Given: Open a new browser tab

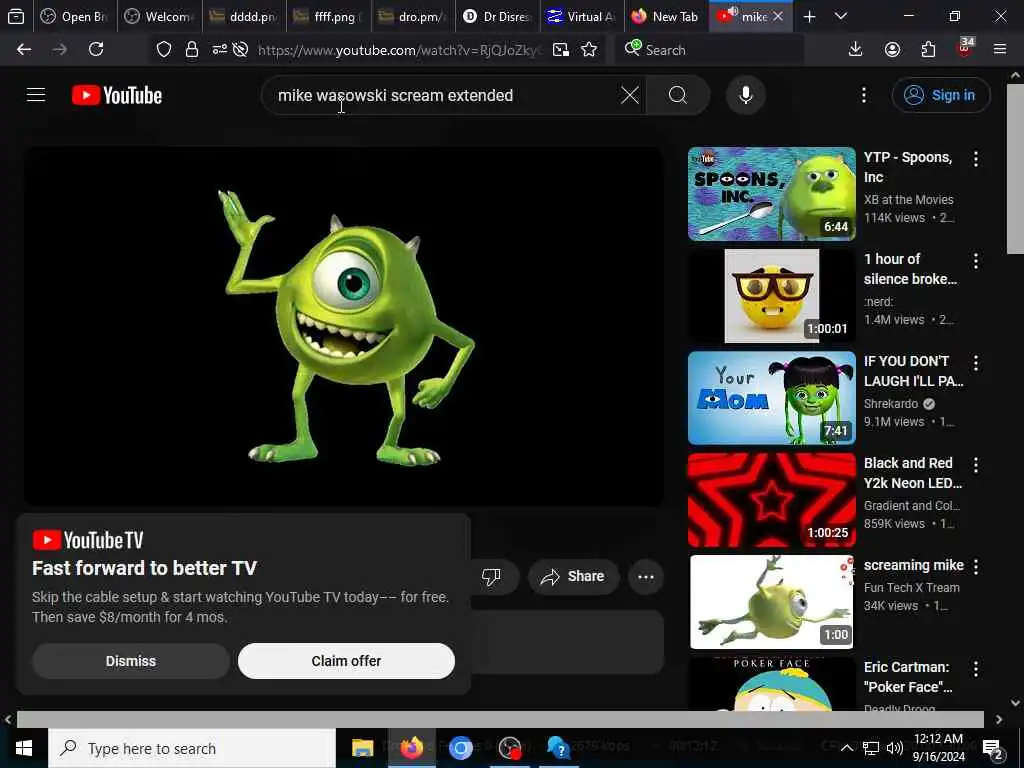Looking at the screenshot, I should tap(809, 16).
